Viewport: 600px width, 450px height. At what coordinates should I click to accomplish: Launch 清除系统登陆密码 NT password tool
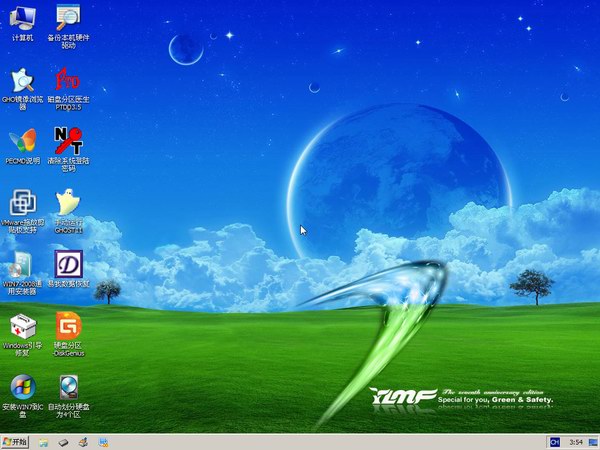coord(68,140)
